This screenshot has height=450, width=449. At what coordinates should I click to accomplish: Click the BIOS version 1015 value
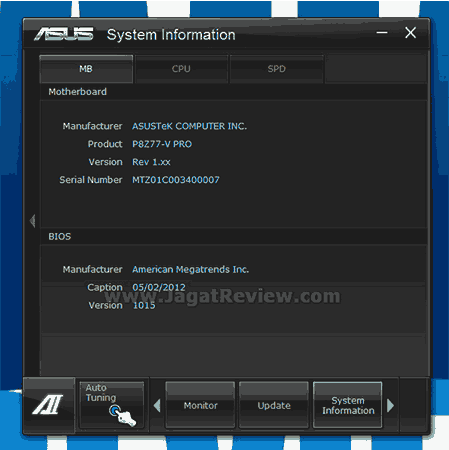(144, 305)
